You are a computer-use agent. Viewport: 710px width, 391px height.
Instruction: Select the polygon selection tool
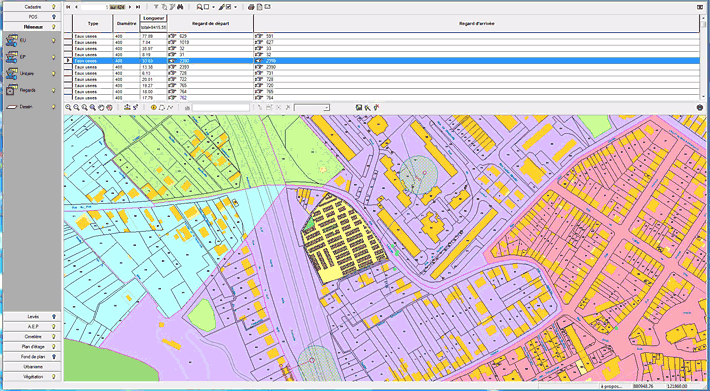pos(162,108)
